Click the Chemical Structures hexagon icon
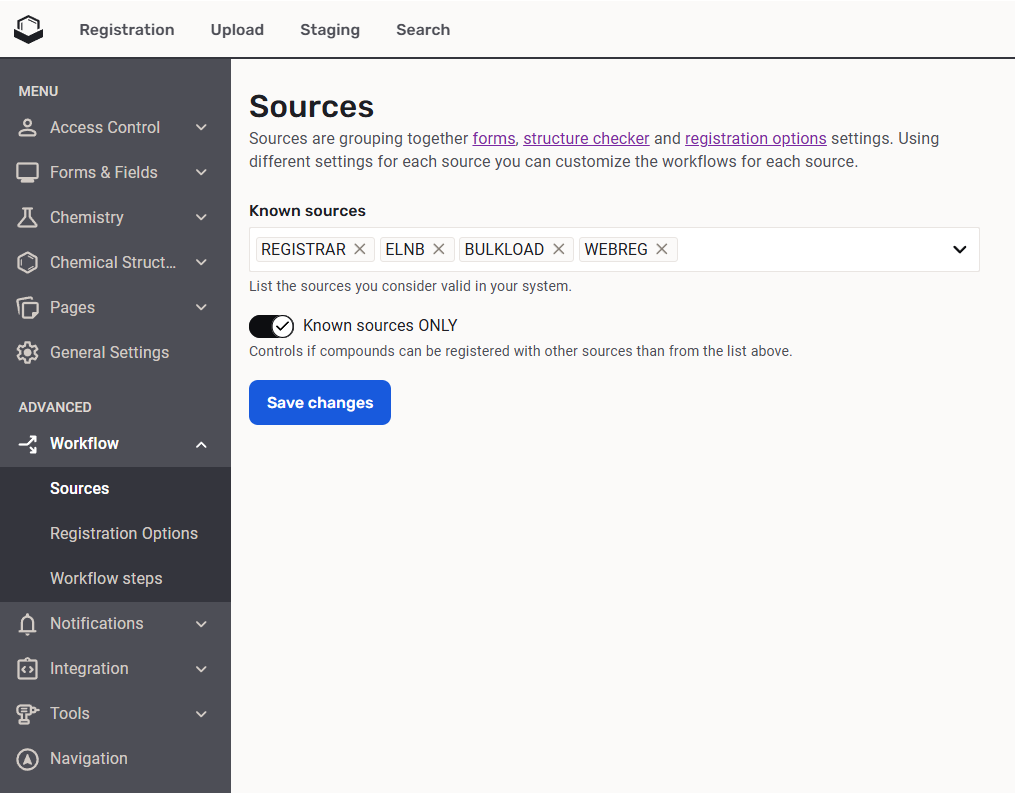Viewport: 1015px width, 793px height. pos(28,263)
